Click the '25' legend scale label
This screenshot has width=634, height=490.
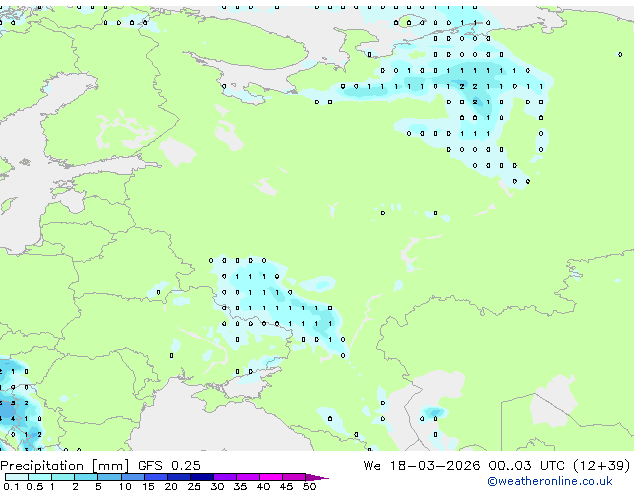click(x=194, y=486)
